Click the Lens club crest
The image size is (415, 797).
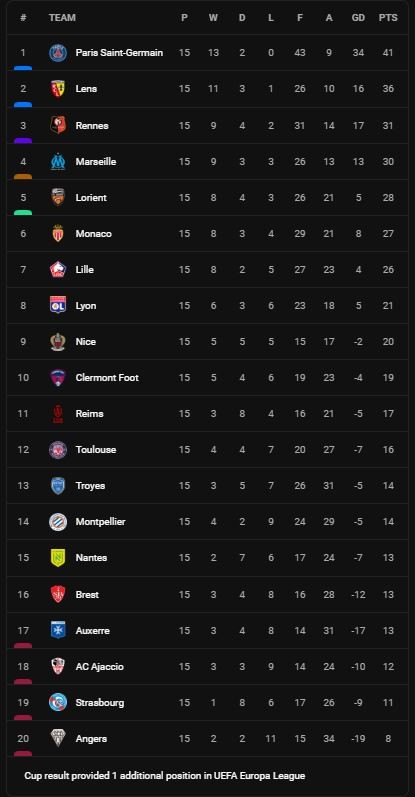click(58, 88)
